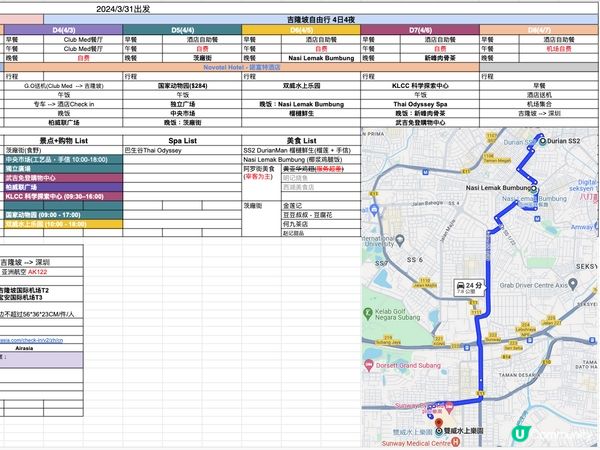This screenshot has height=450, width=600.
Task: Select the D4(4/3) purple header cell
Action: 62,30
